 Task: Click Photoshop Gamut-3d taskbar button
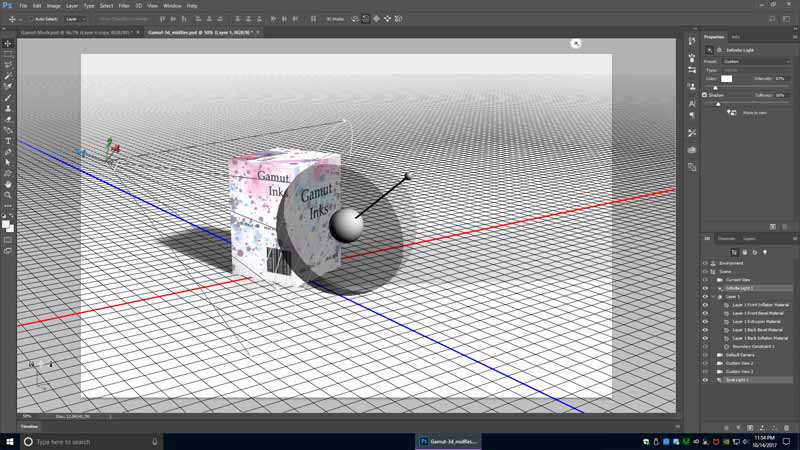pyautogui.click(x=448, y=441)
